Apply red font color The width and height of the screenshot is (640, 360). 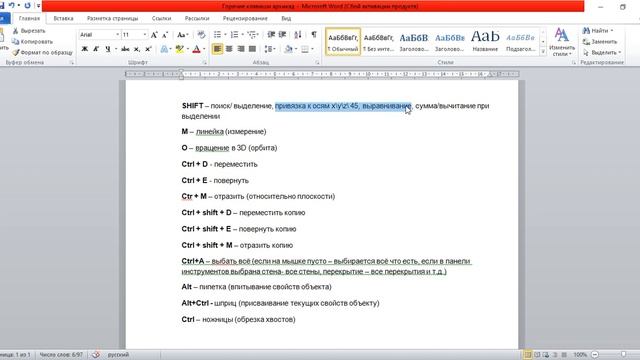pyautogui.click(x=196, y=49)
